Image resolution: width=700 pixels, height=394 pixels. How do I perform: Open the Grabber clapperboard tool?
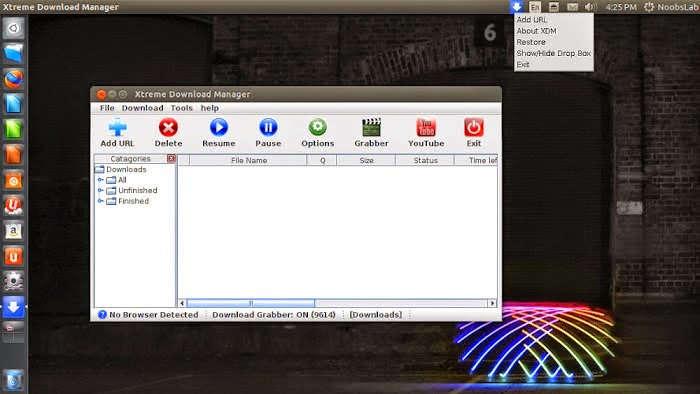[x=371, y=128]
